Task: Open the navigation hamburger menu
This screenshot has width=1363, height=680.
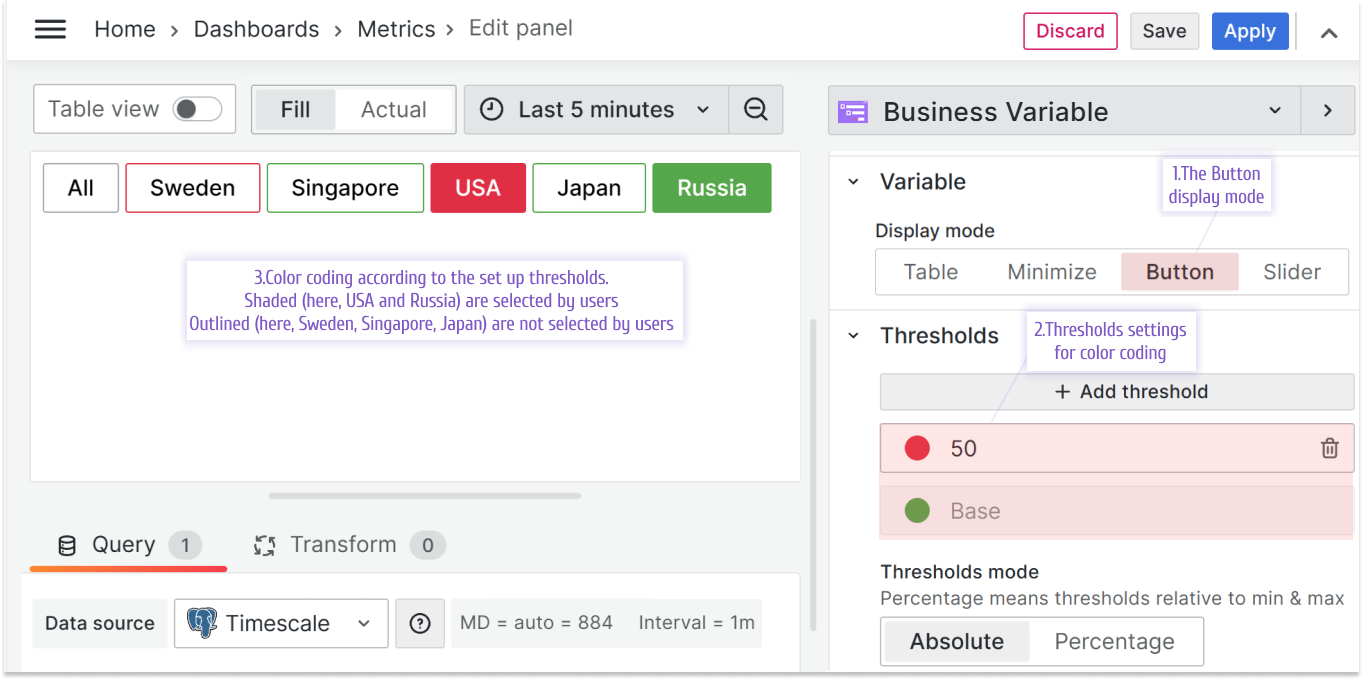Action: pyautogui.click(x=50, y=29)
